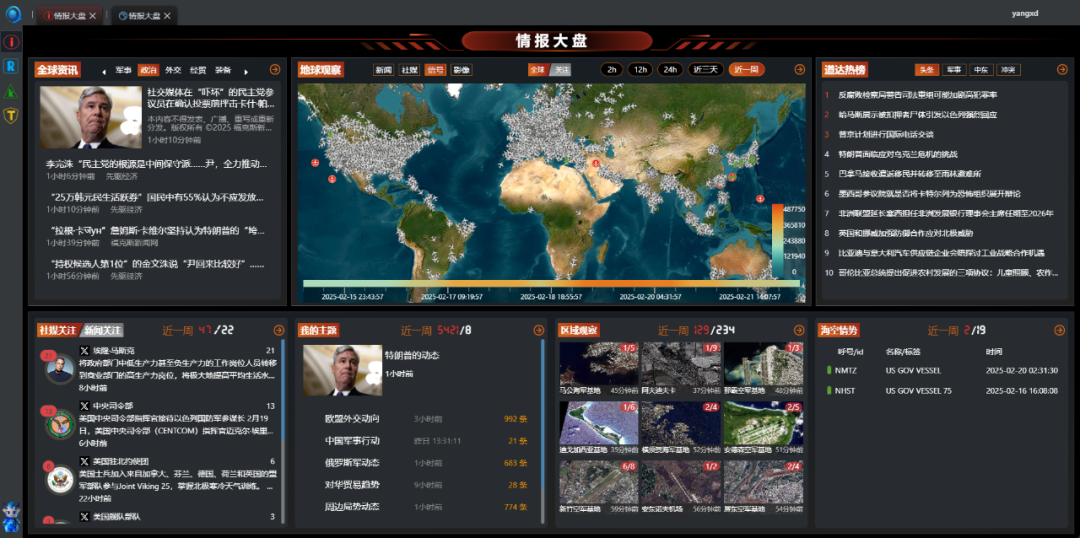Screen dimensions: 1080x538
Task: Open the blue 'R' sidebar icon
Action: pos(11,66)
